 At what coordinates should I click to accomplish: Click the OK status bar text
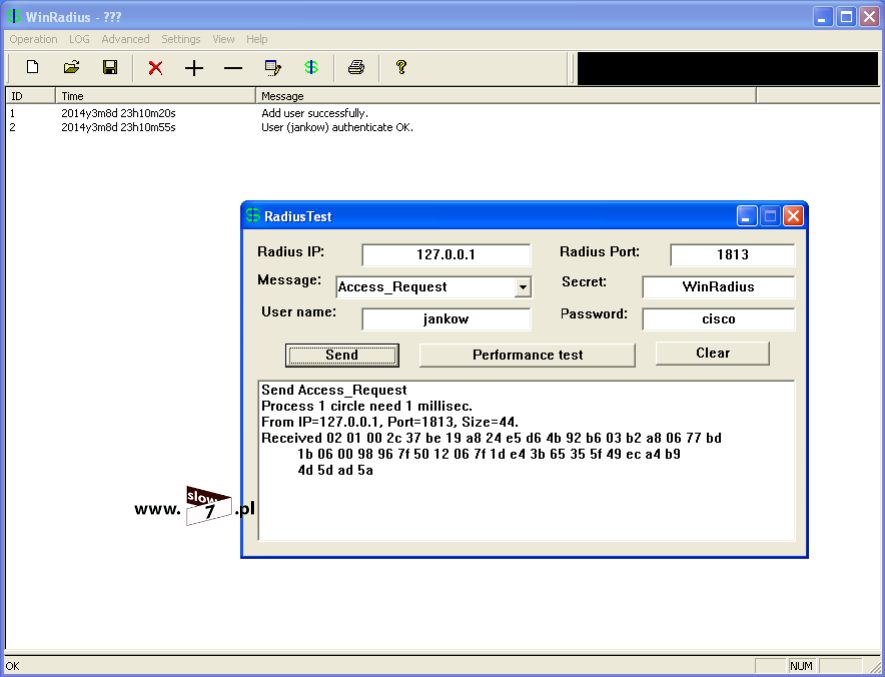pyautogui.click(x=12, y=666)
